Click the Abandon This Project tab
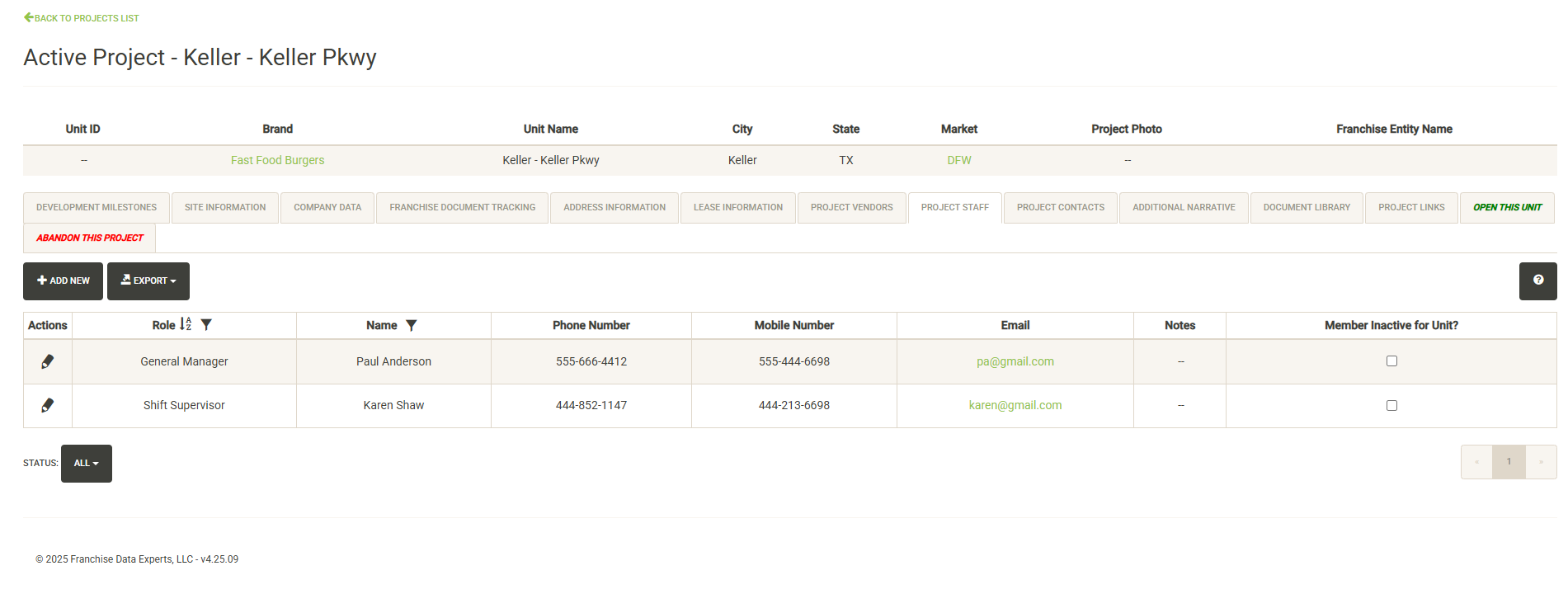Viewport: 1568px width, 594px height. click(90, 238)
